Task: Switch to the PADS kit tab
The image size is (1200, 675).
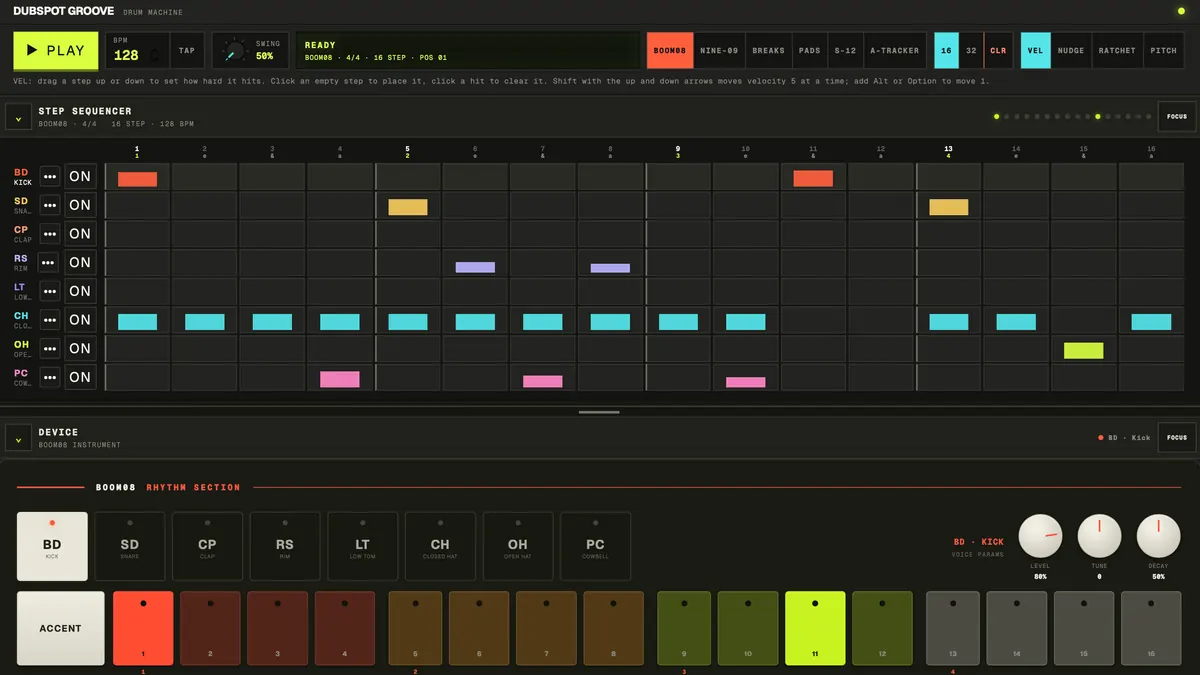Action: (810, 50)
